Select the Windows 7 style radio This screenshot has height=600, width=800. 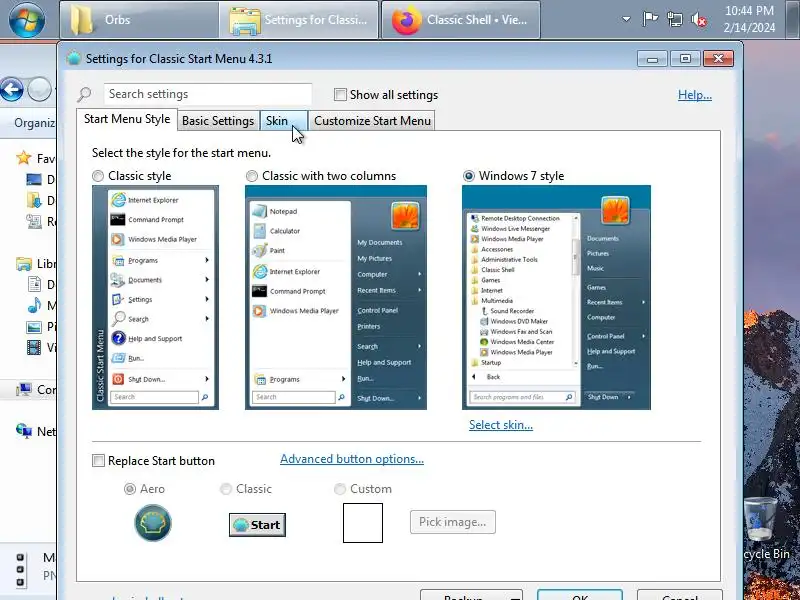tap(468, 176)
